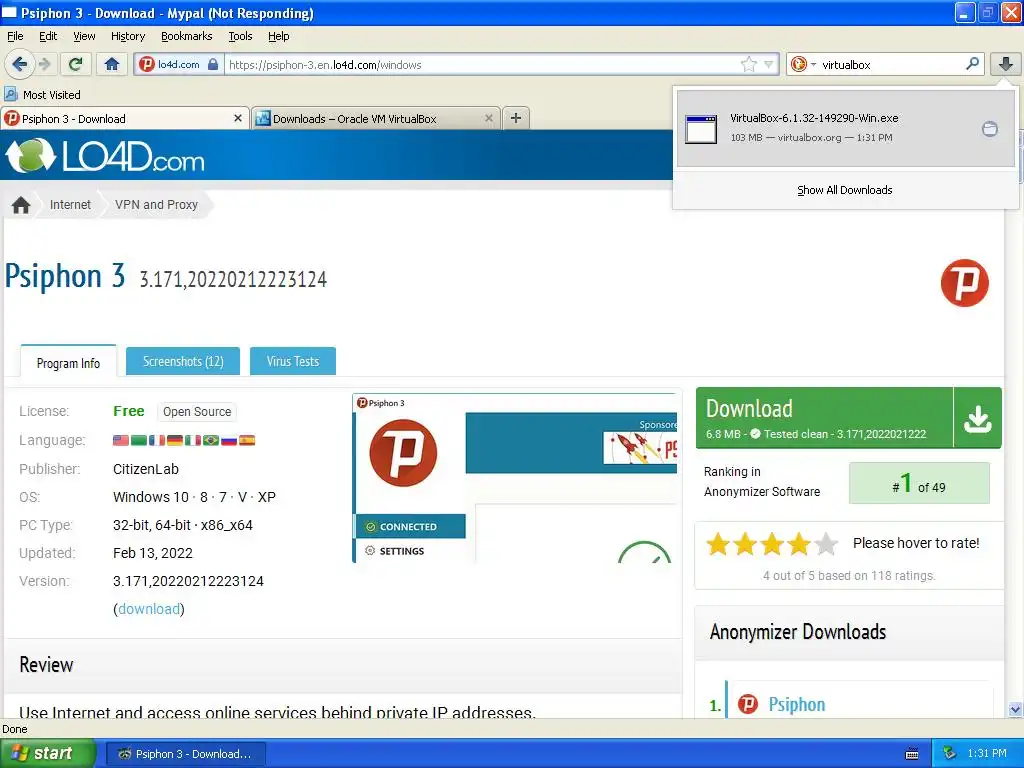Screen dimensions: 1024x768
Task: Rate with the first star
Action: (x=718, y=543)
